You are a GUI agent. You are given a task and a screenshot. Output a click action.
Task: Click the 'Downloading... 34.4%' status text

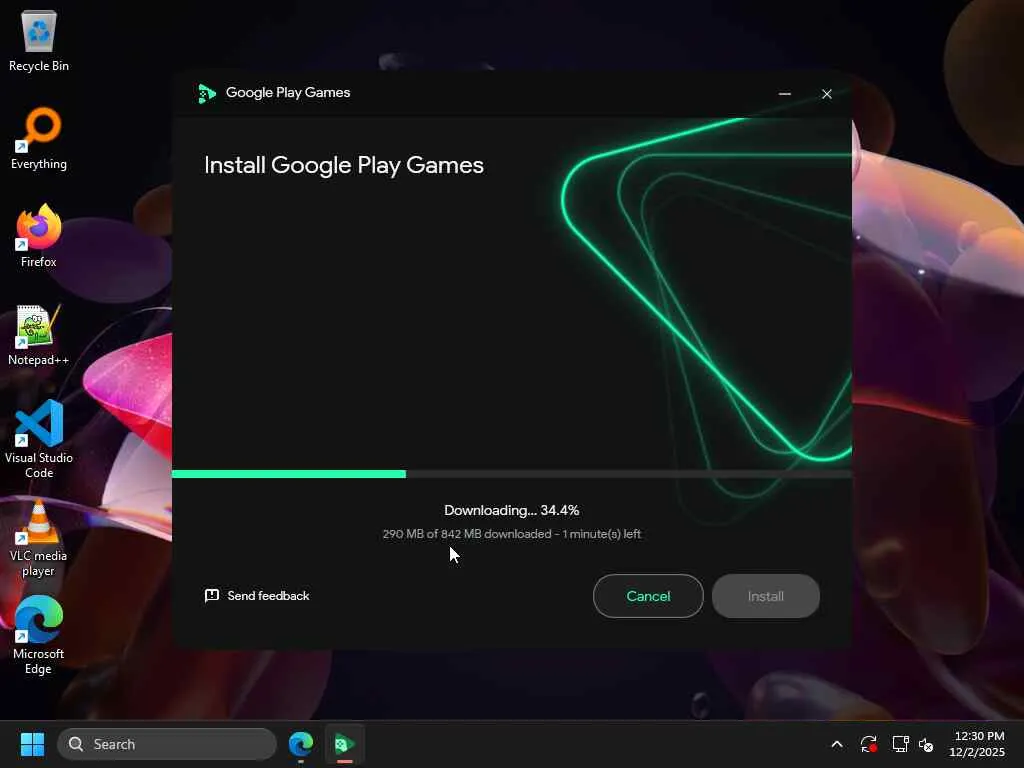pyautogui.click(x=511, y=510)
